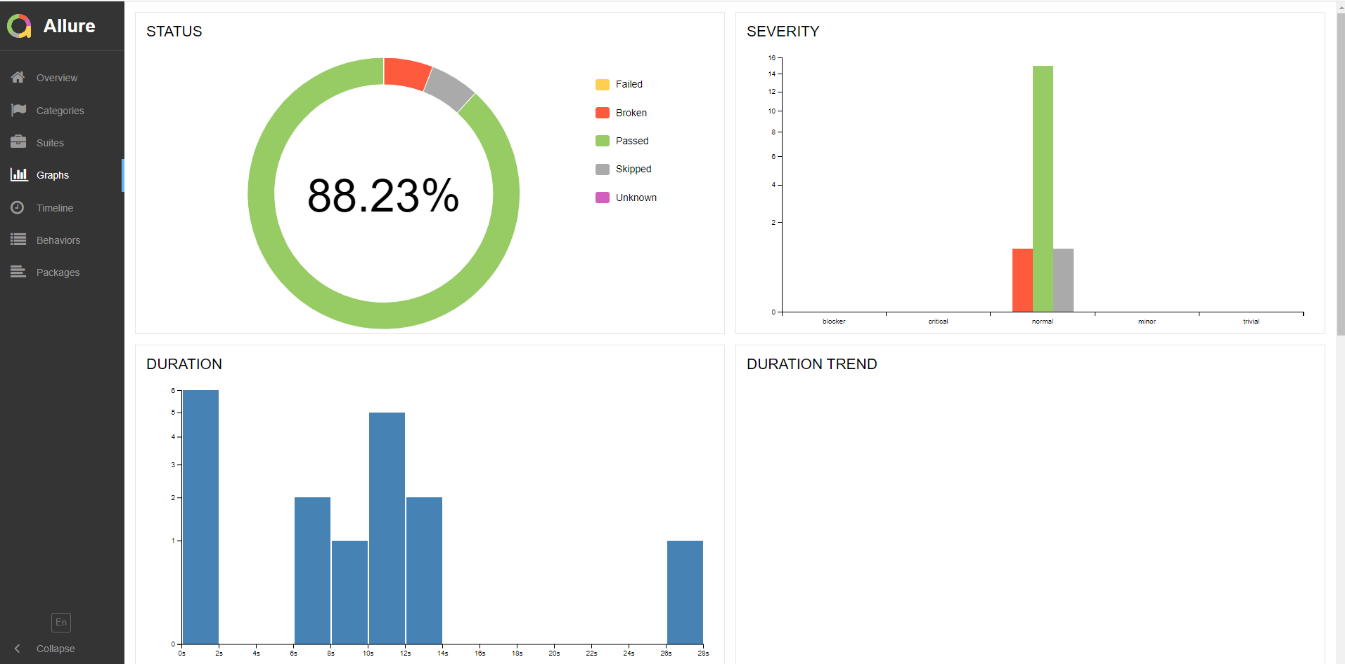Click the Overview home icon
This screenshot has width=1345, height=664.
(x=18, y=78)
